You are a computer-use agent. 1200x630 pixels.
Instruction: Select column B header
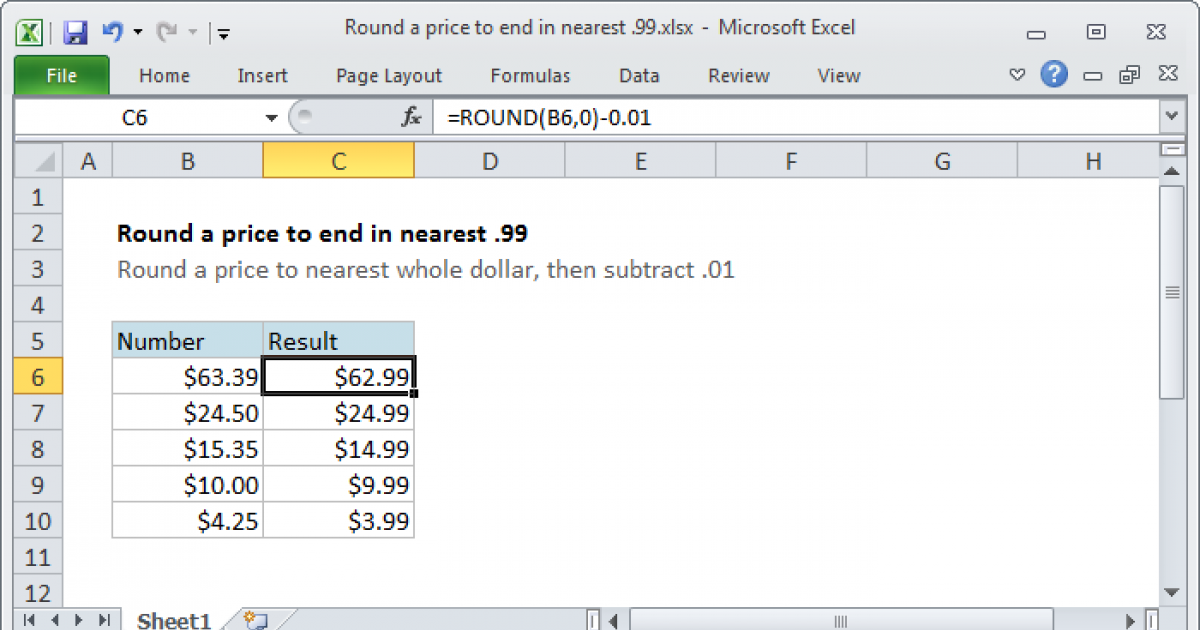(188, 161)
